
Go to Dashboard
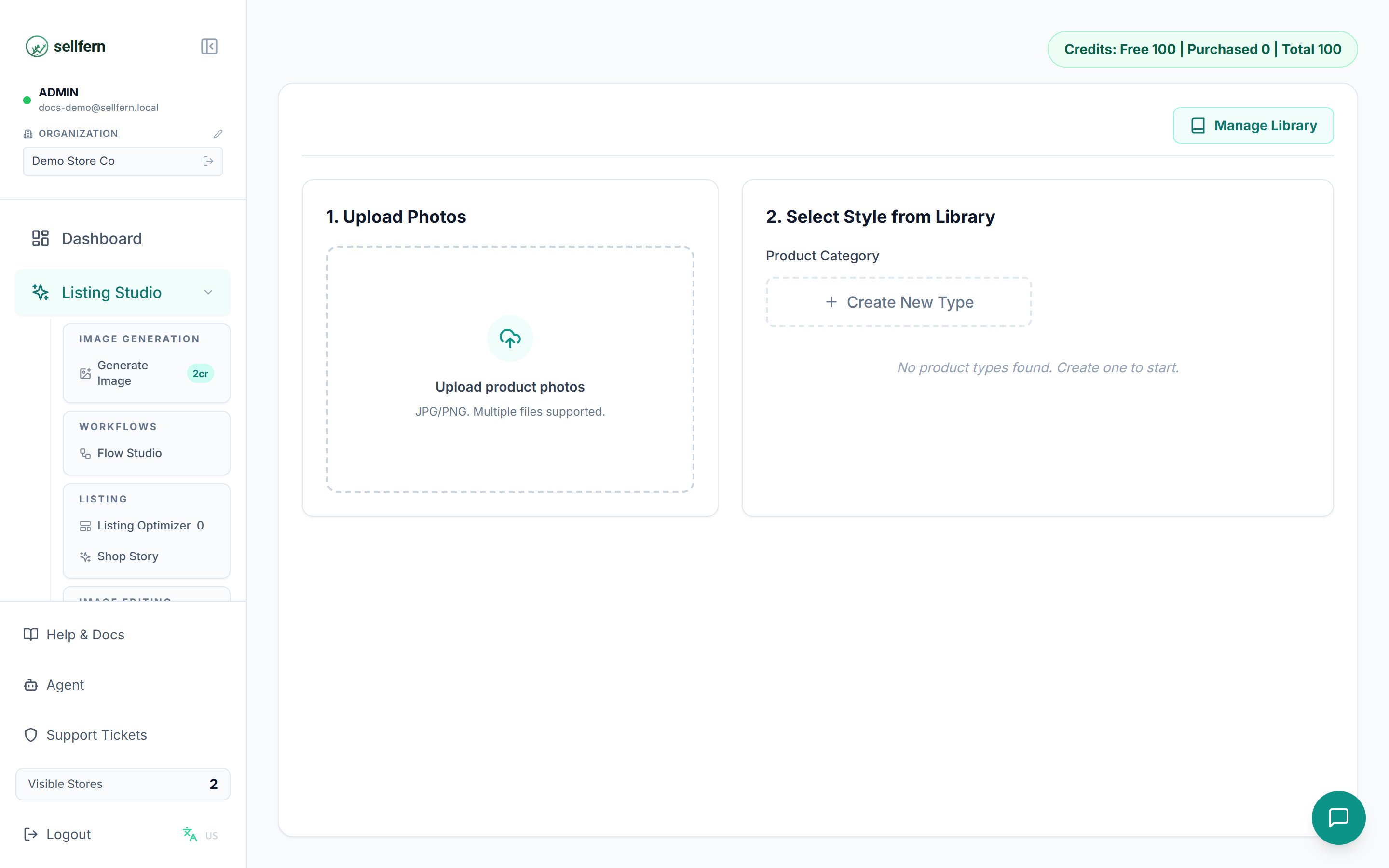click(x=123, y=238)
